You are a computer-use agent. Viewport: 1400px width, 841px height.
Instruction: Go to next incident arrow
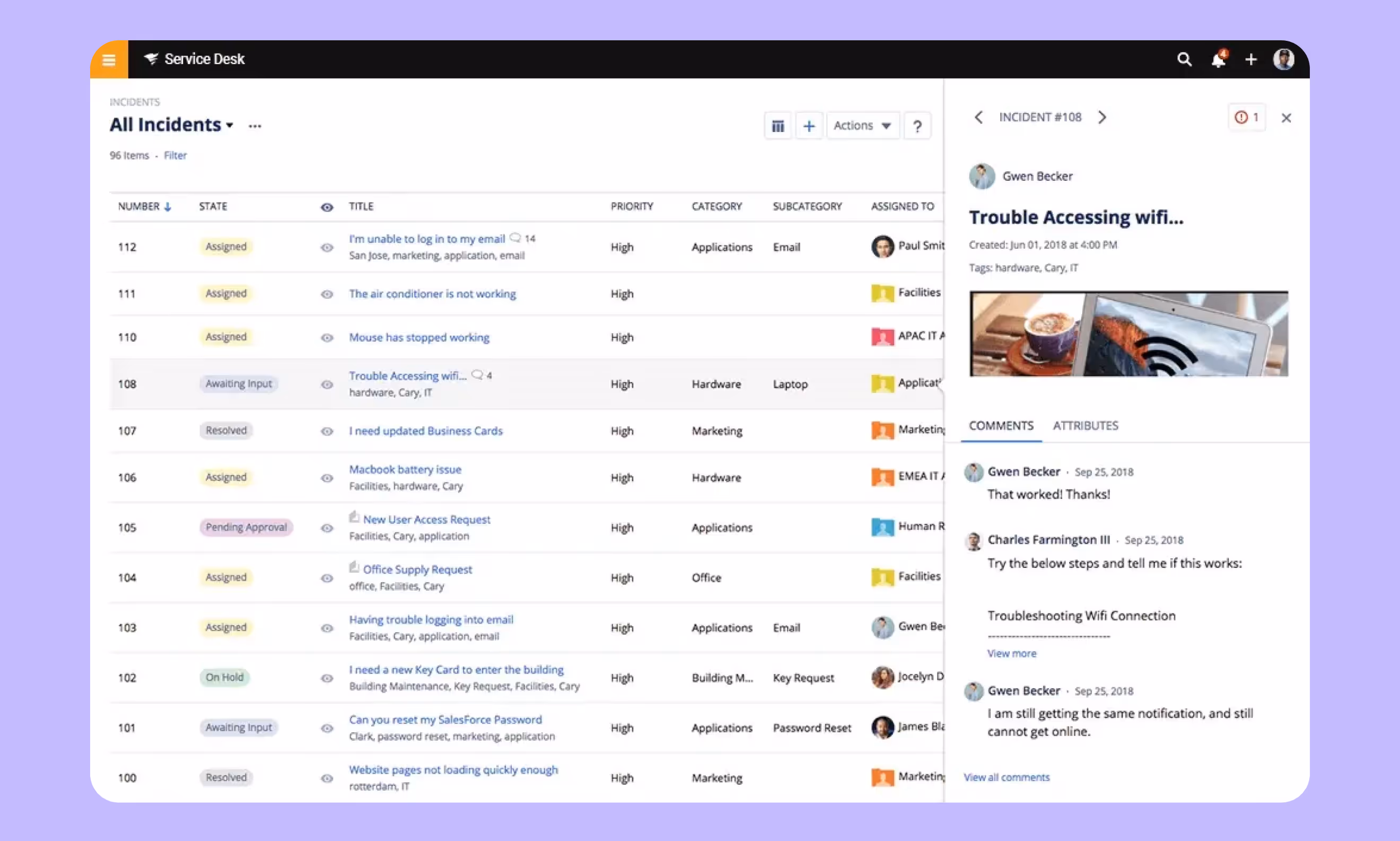click(1102, 117)
